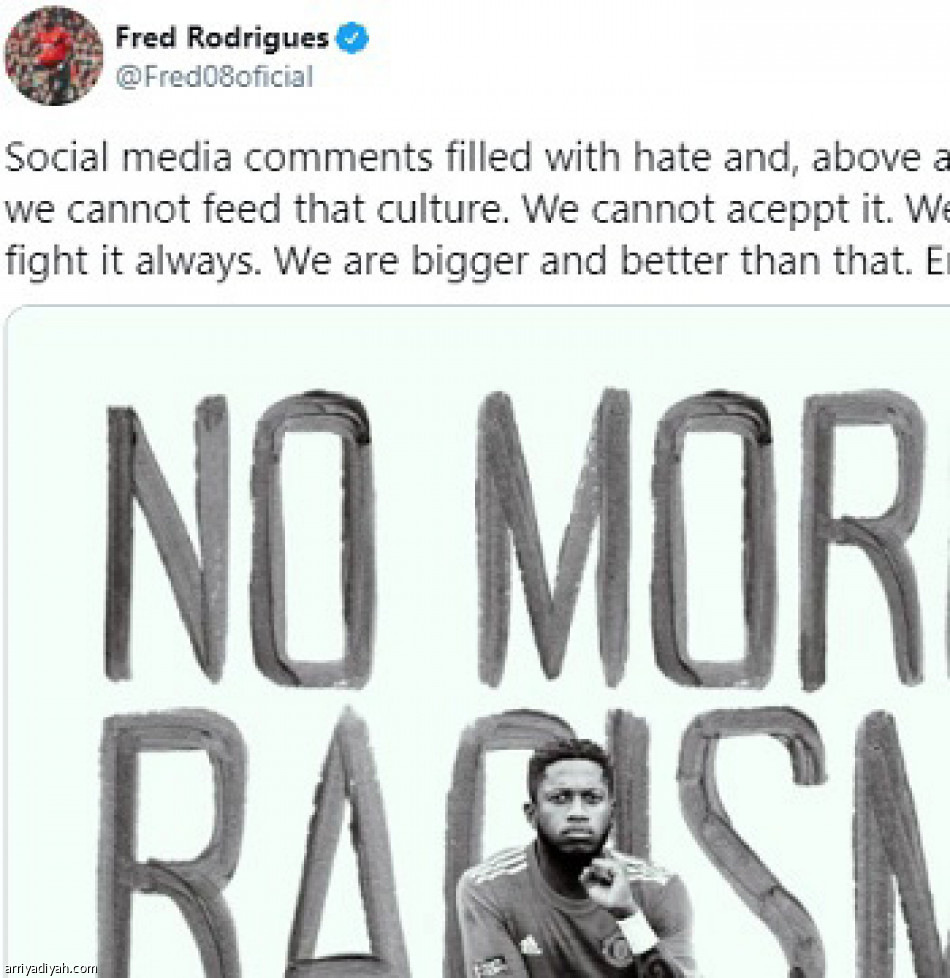The image size is (950, 978).
Task: Click the arriyadiyah.com watermark
Action: coord(50,969)
